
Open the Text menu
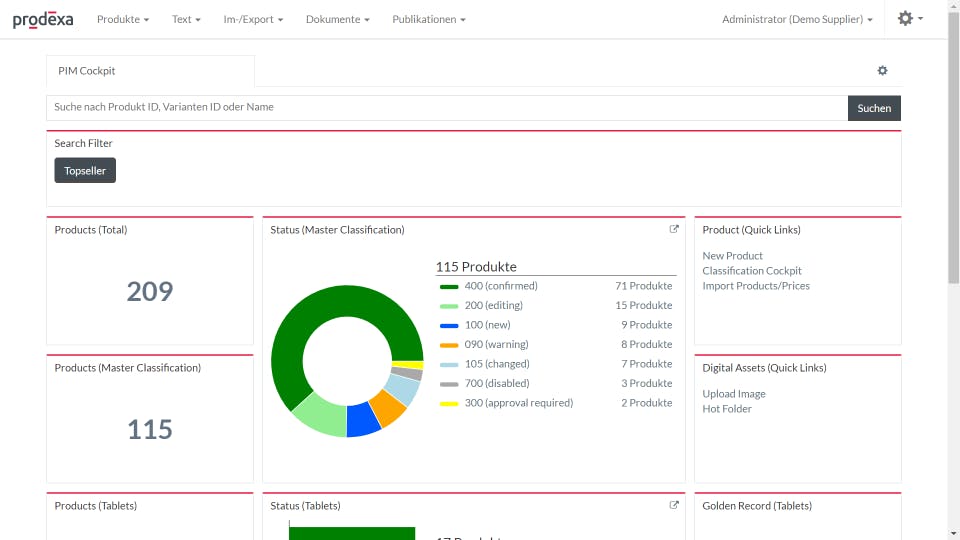click(186, 19)
